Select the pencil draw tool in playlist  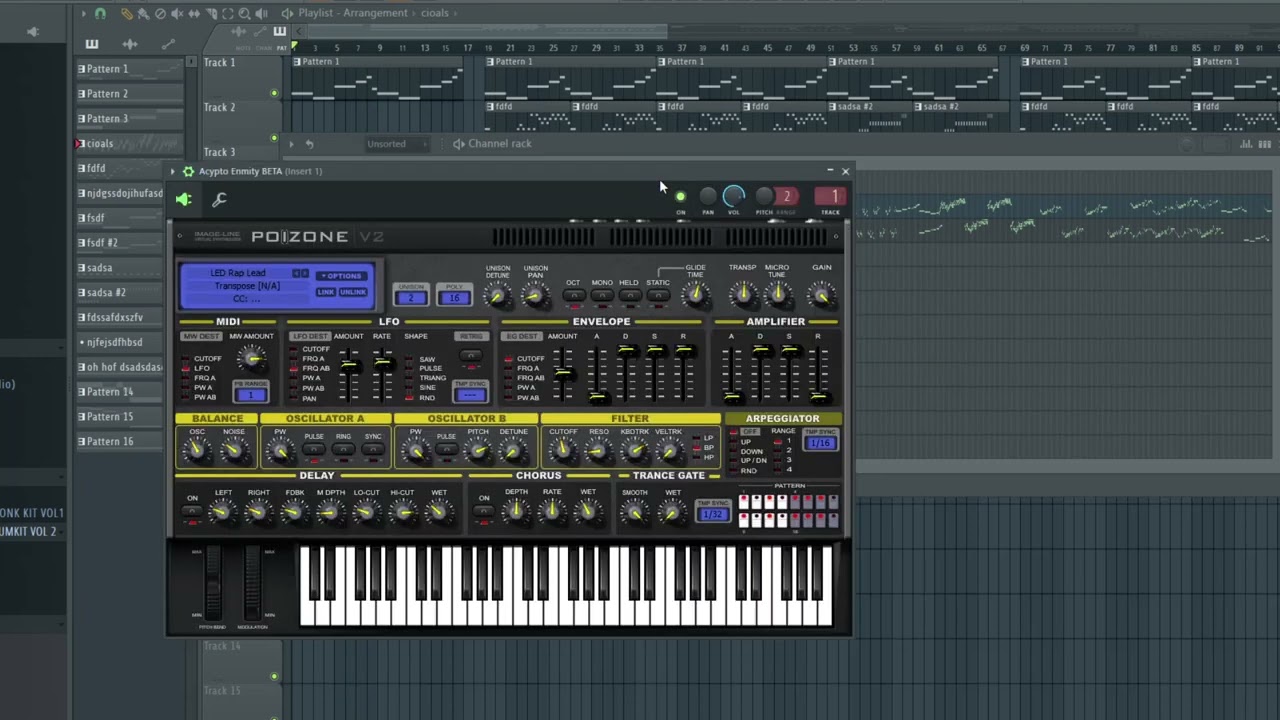coord(126,13)
